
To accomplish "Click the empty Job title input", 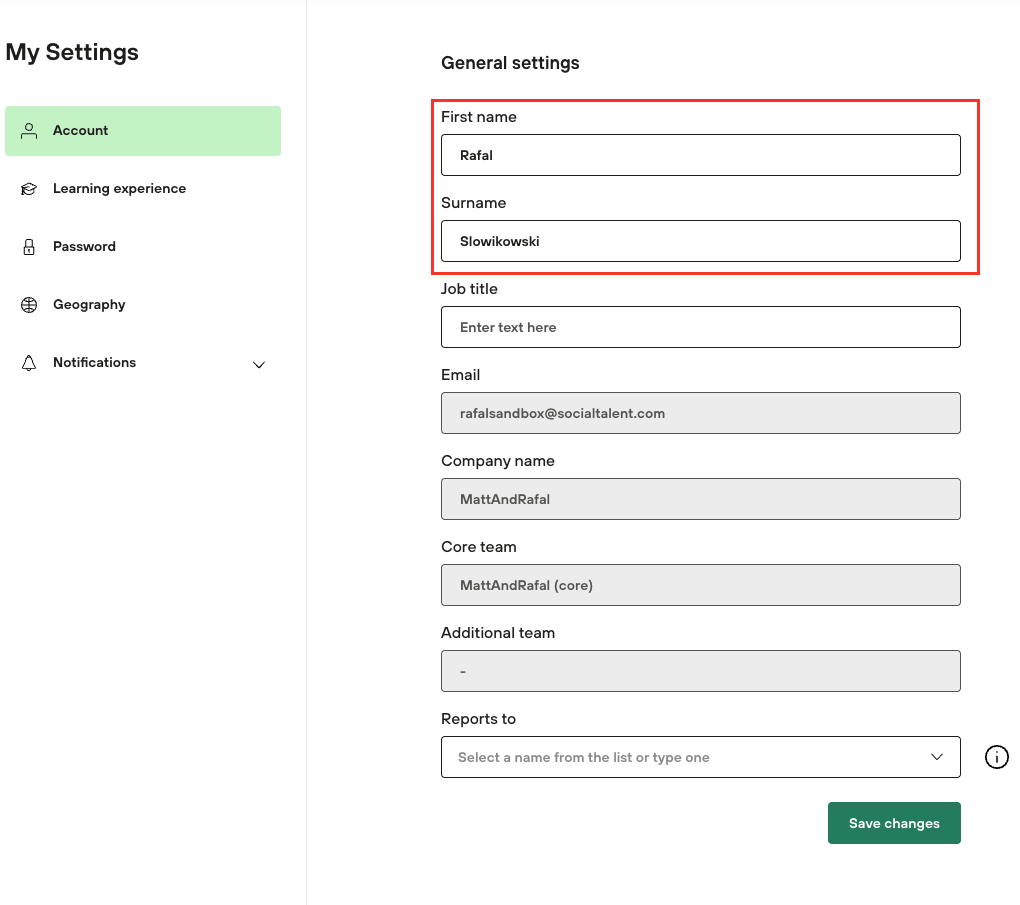I will (700, 327).
